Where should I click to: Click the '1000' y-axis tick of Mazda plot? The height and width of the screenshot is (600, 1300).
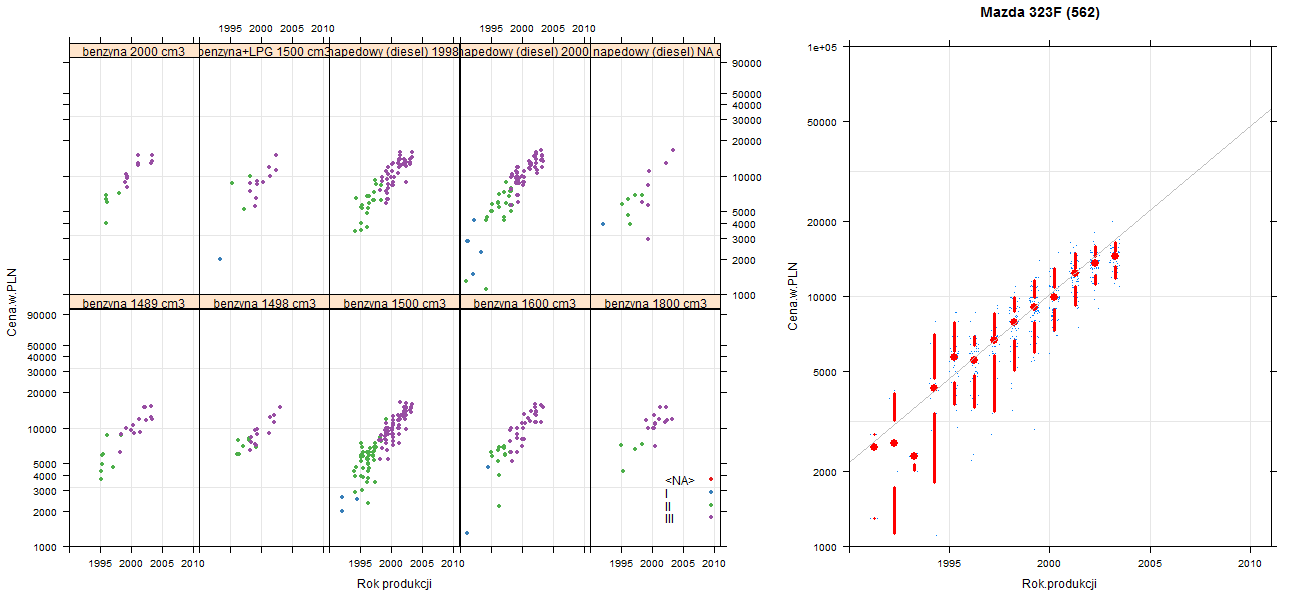click(826, 547)
